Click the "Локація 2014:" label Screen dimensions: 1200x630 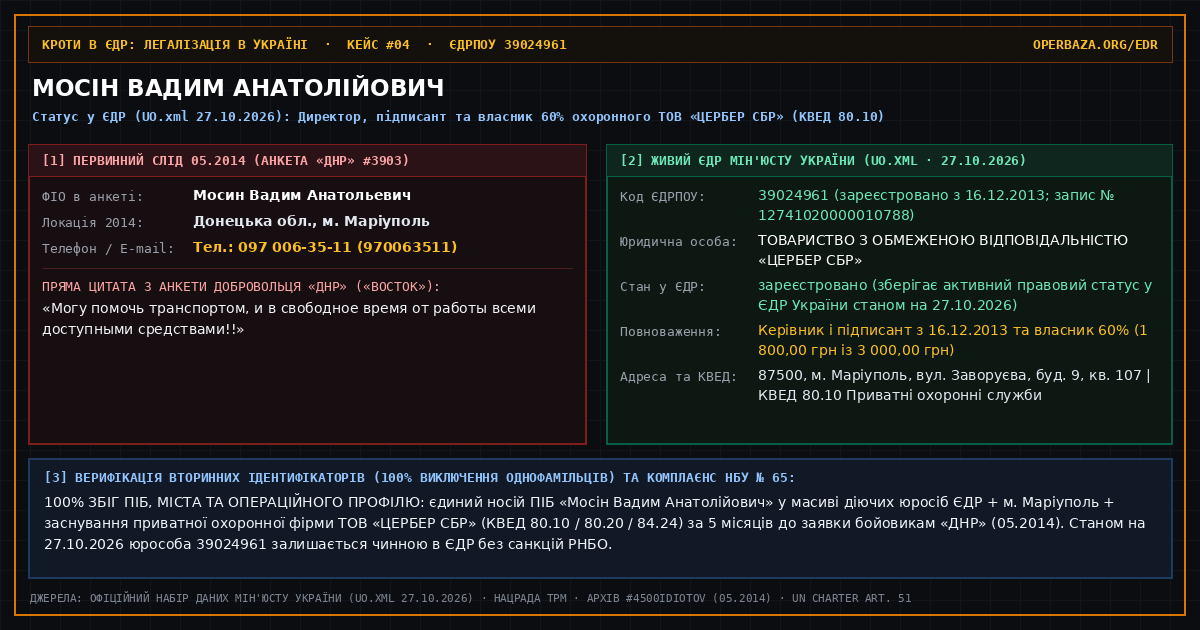coord(93,223)
